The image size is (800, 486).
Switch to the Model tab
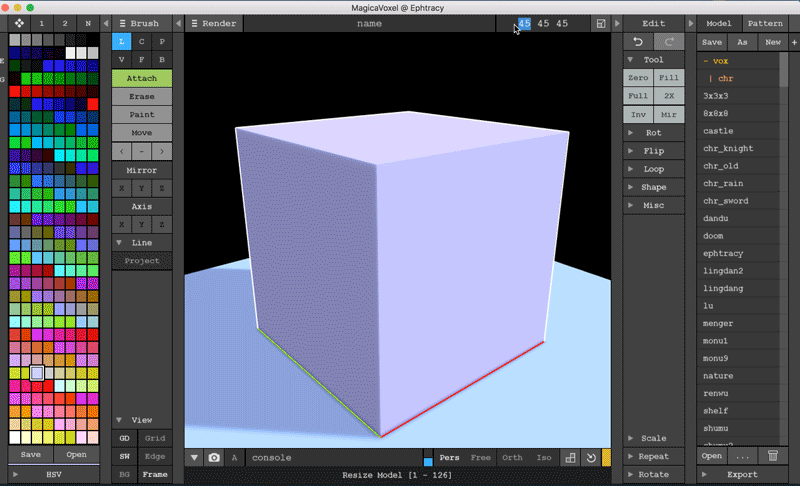point(718,23)
